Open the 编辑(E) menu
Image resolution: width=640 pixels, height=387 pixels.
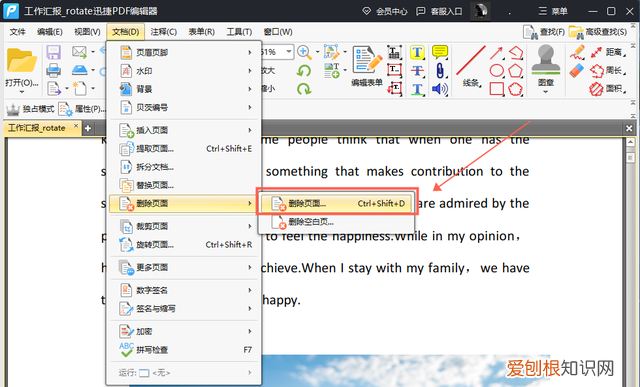coord(49,32)
